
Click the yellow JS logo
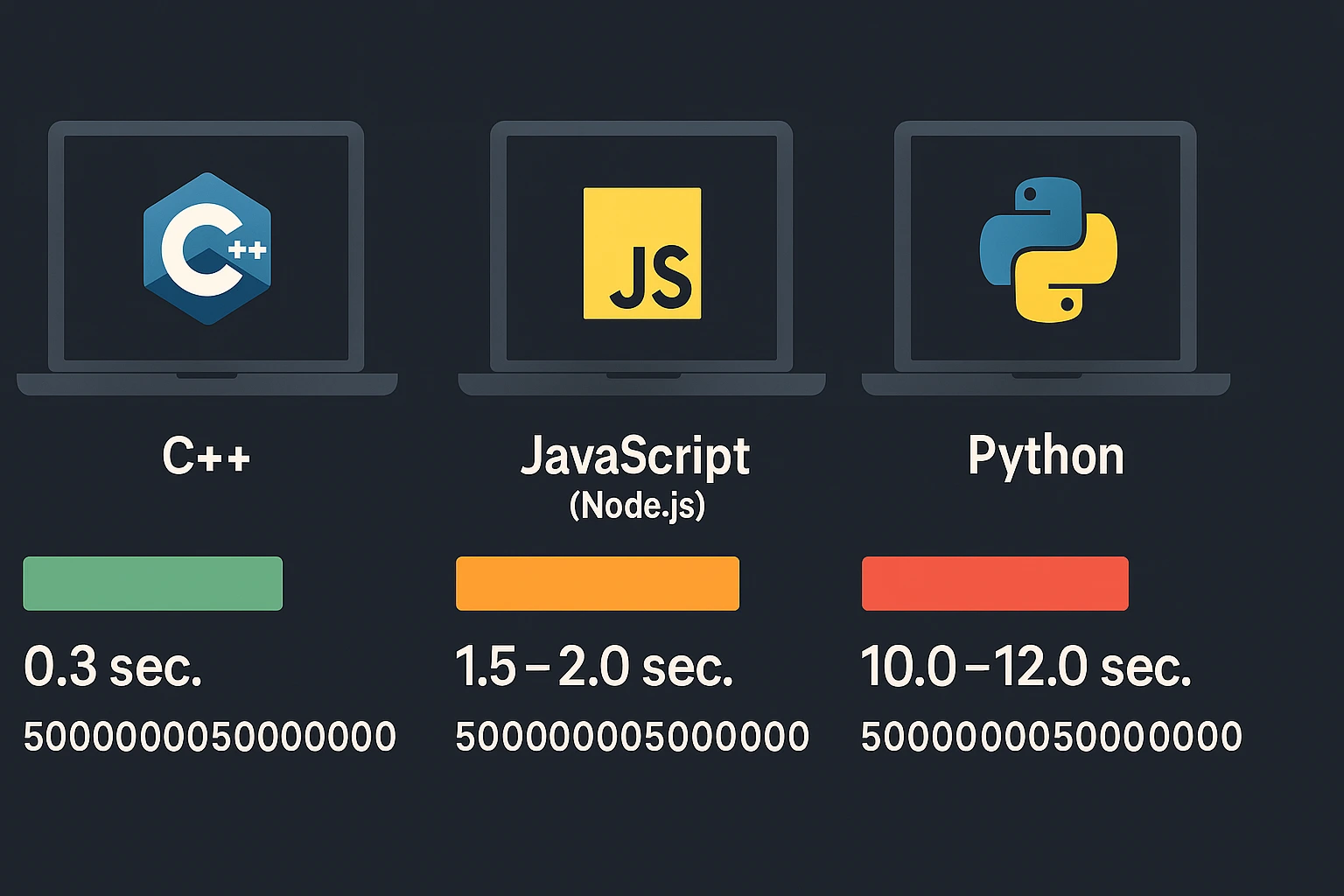[x=642, y=253]
